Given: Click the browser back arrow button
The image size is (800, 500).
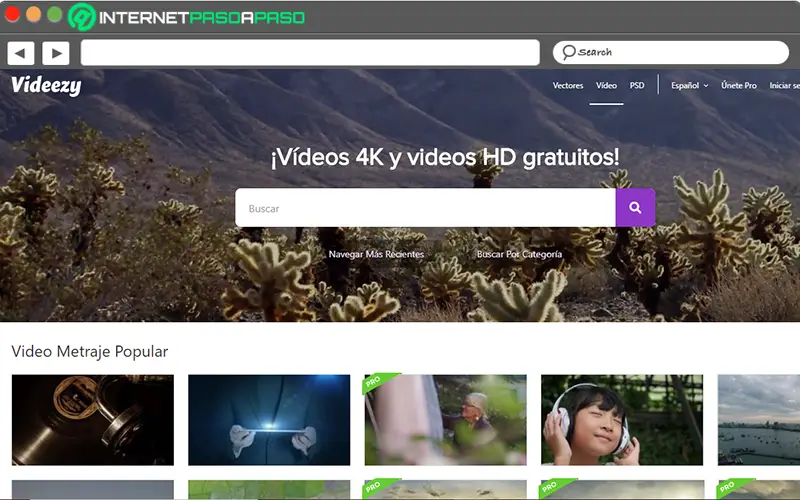Looking at the screenshot, I should (21, 53).
